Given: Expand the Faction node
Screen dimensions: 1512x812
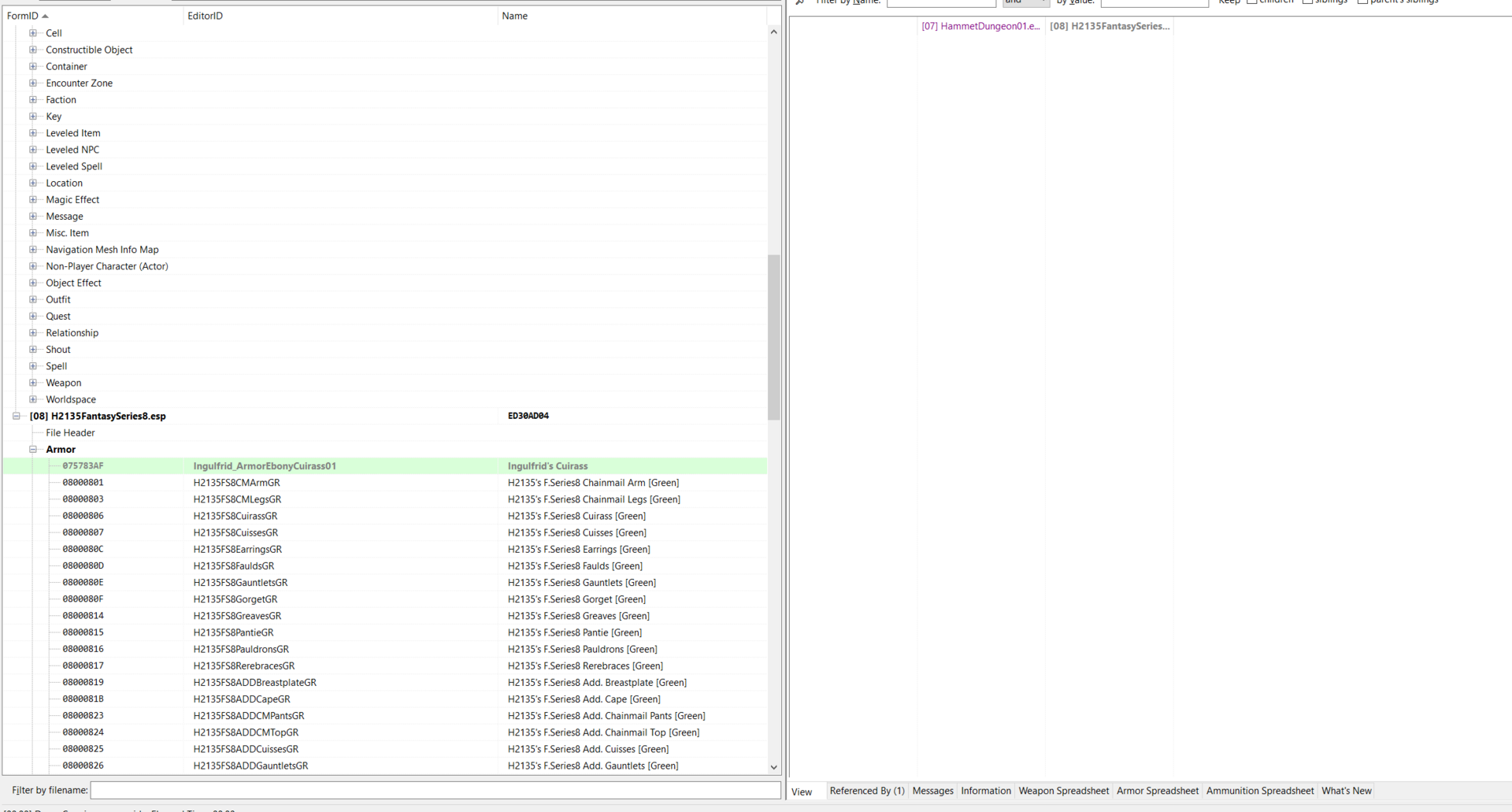Looking at the screenshot, I should point(33,99).
